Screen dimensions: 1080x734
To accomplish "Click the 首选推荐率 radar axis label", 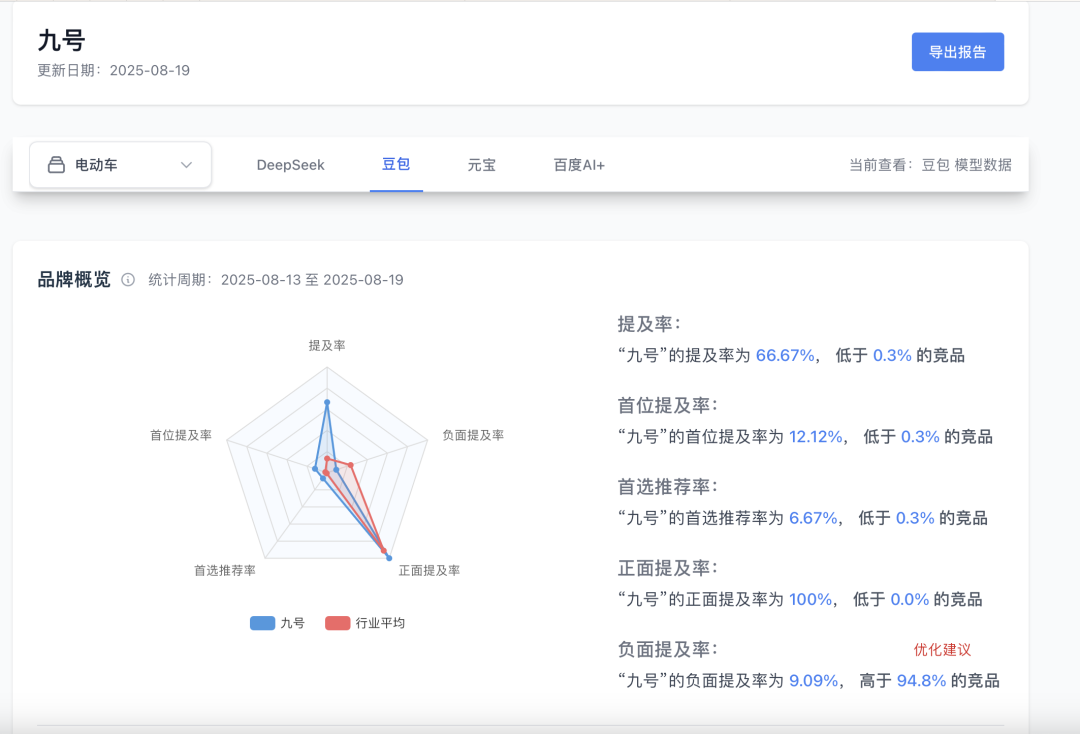I will tap(225, 570).
